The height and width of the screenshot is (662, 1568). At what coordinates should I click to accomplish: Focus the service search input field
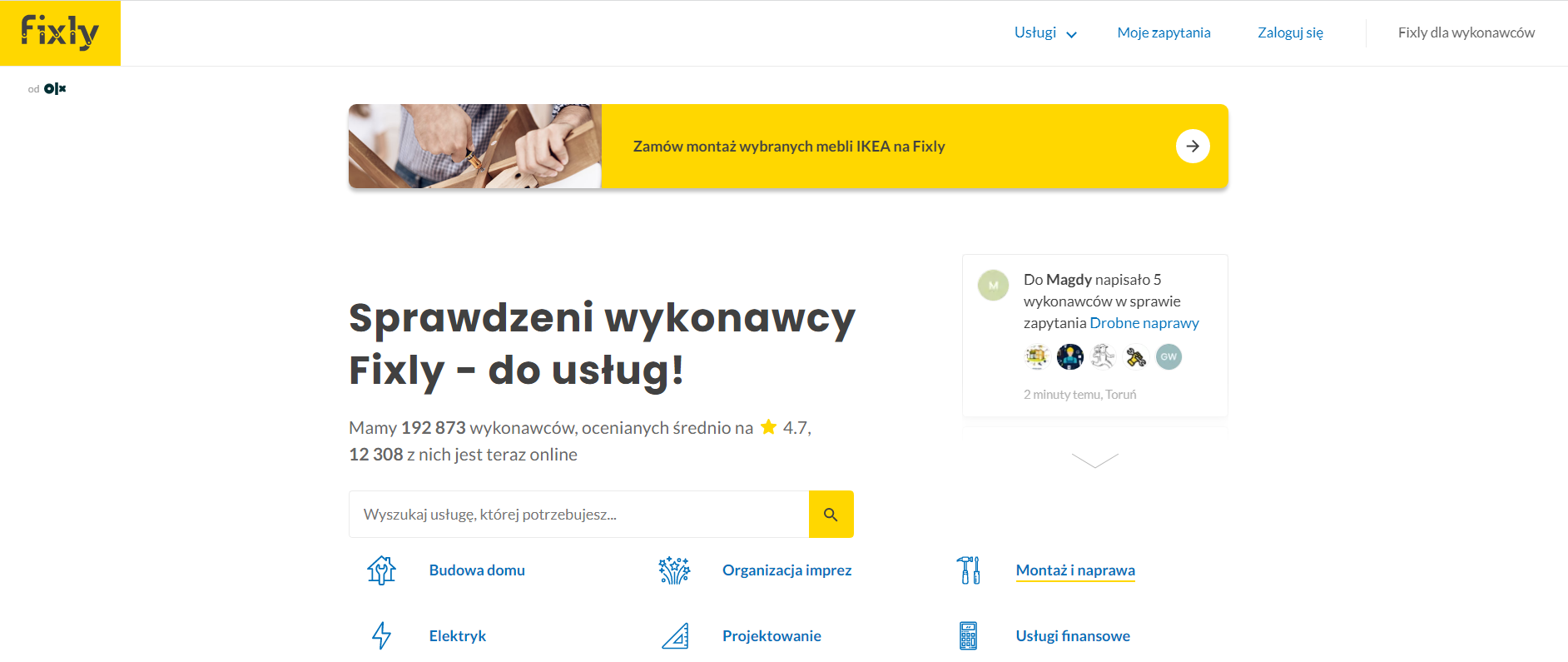point(579,515)
